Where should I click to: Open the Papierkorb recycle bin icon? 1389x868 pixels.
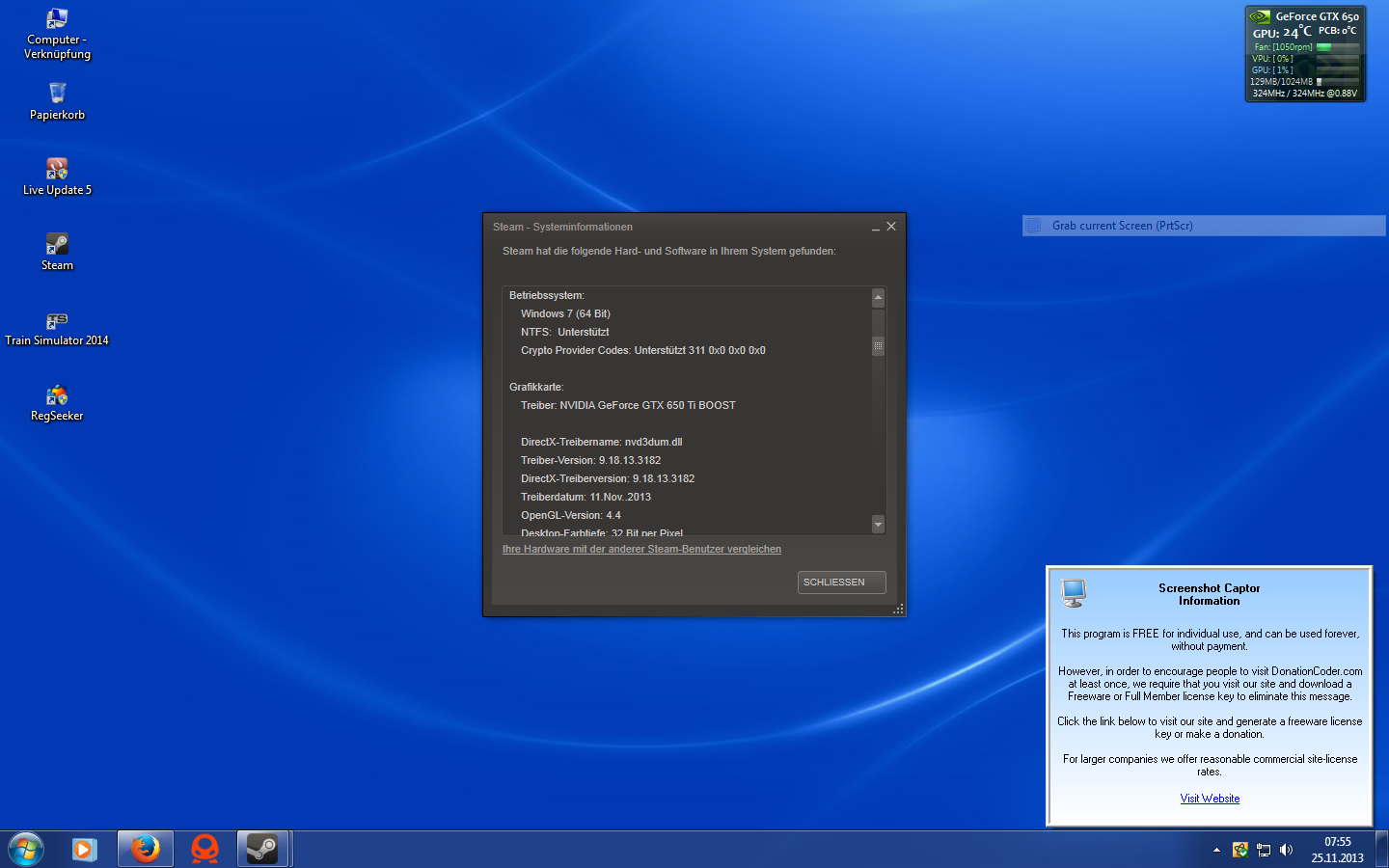point(57,101)
